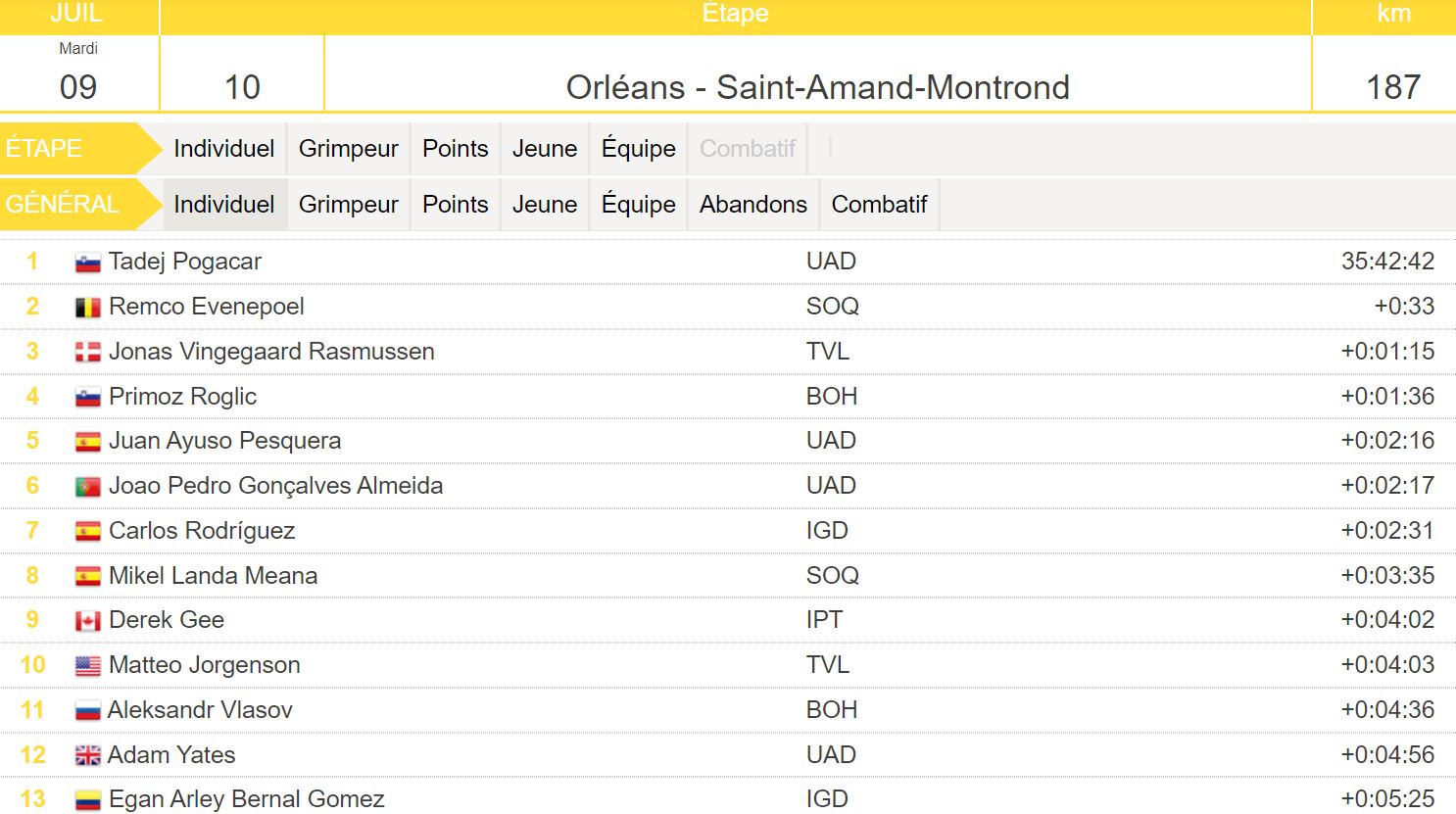Viewport: 1456px width, 814px height.
Task: Open the Abandons tab
Action: click(752, 205)
